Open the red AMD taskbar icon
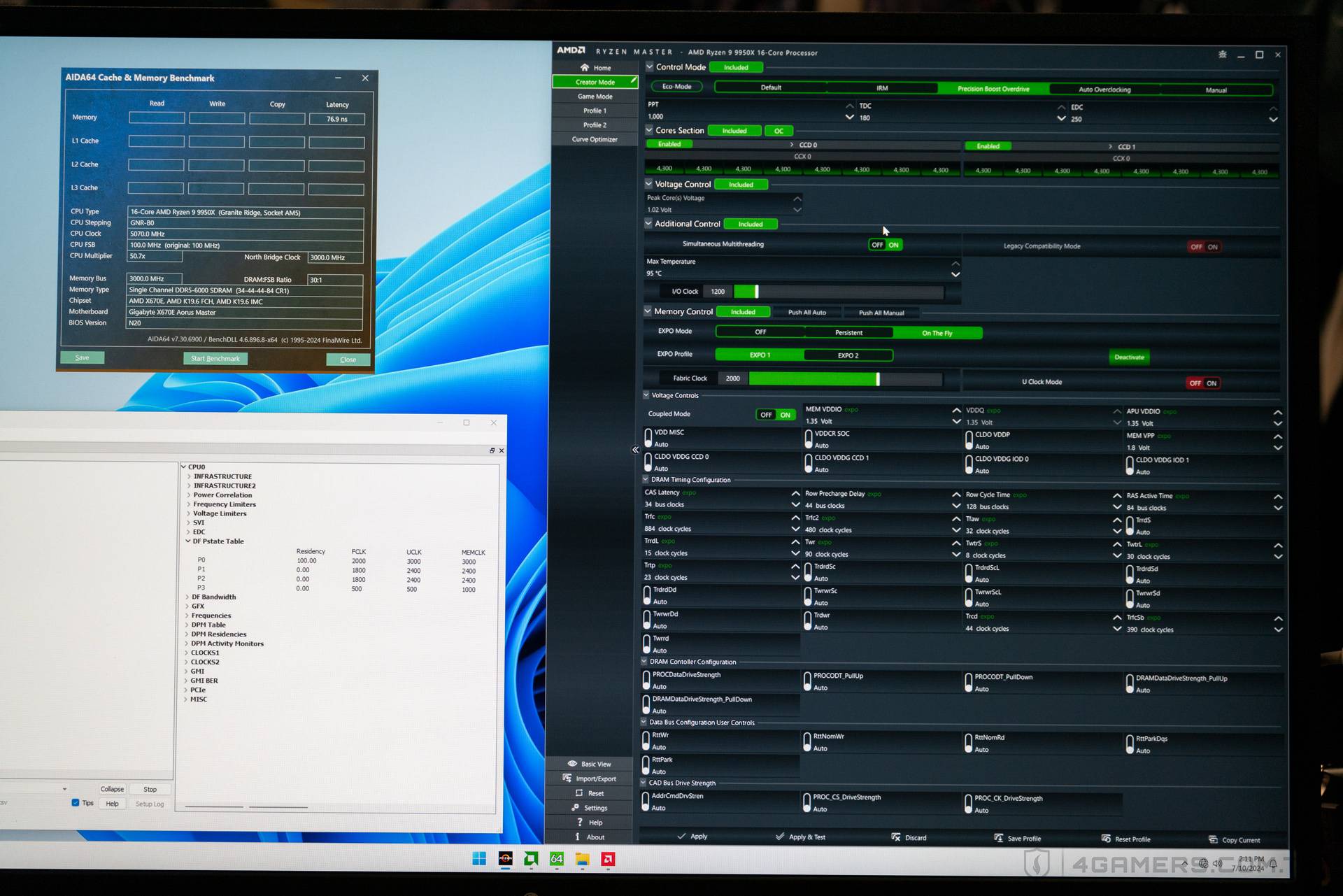1343x896 pixels. tap(608, 859)
